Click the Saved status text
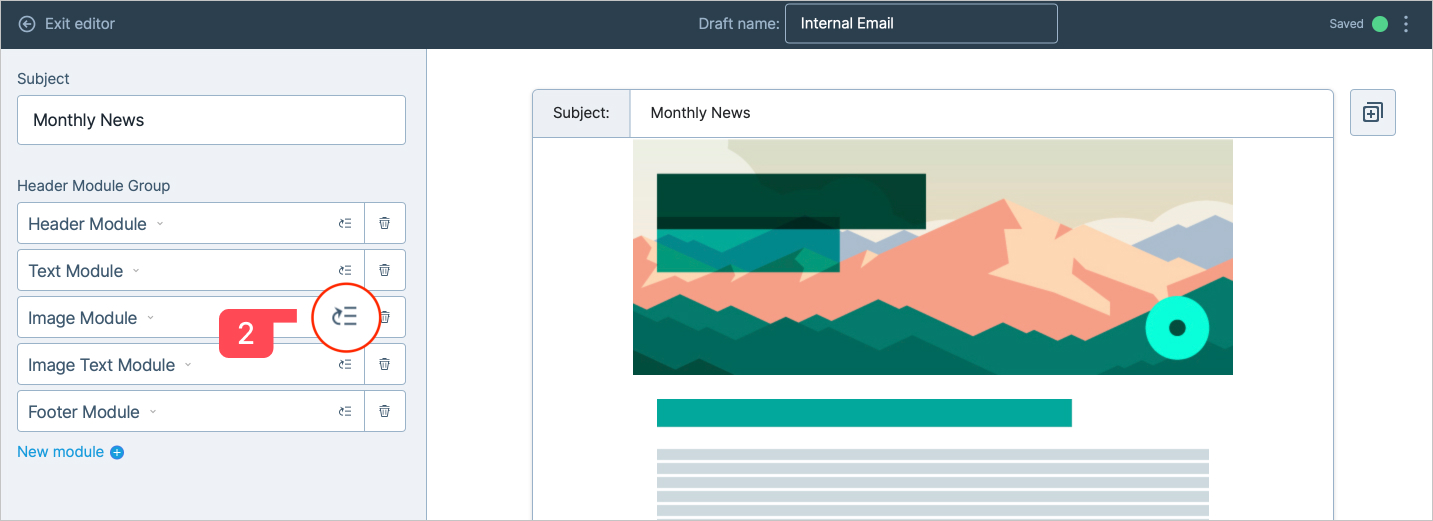Screen dimensions: 1433x521 [x=1346, y=24]
